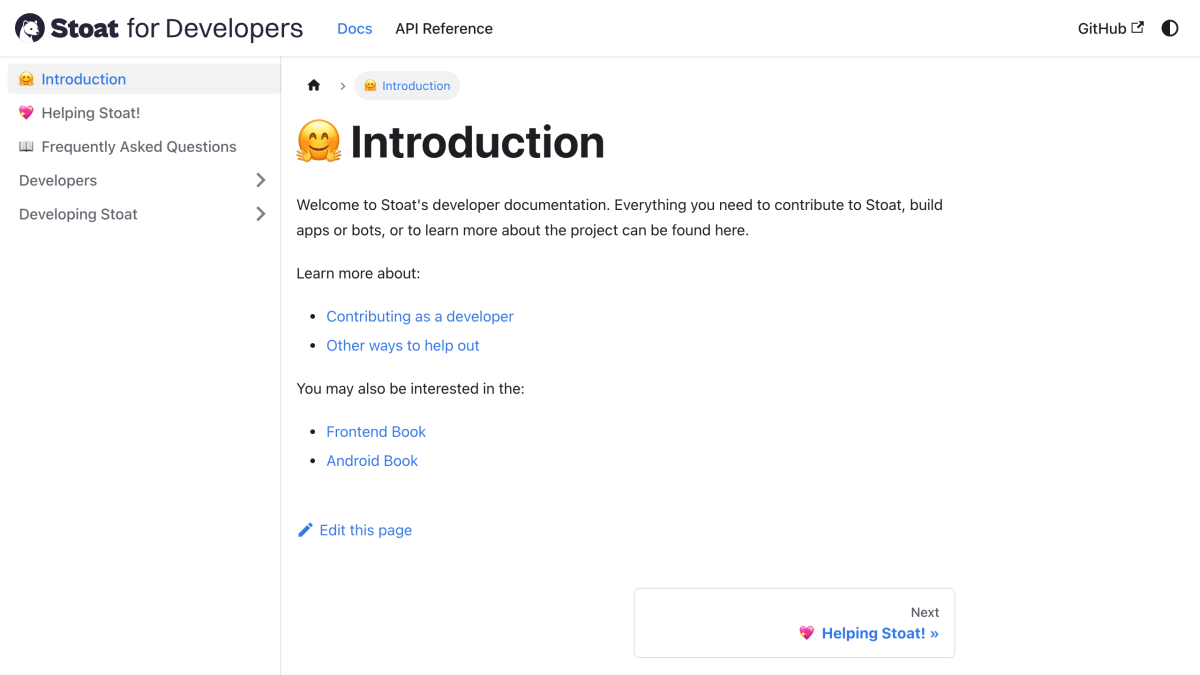The width and height of the screenshot is (1200, 675).
Task: Click the book icon beside Frequently Asked Questions
Action: tap(27, 147)
